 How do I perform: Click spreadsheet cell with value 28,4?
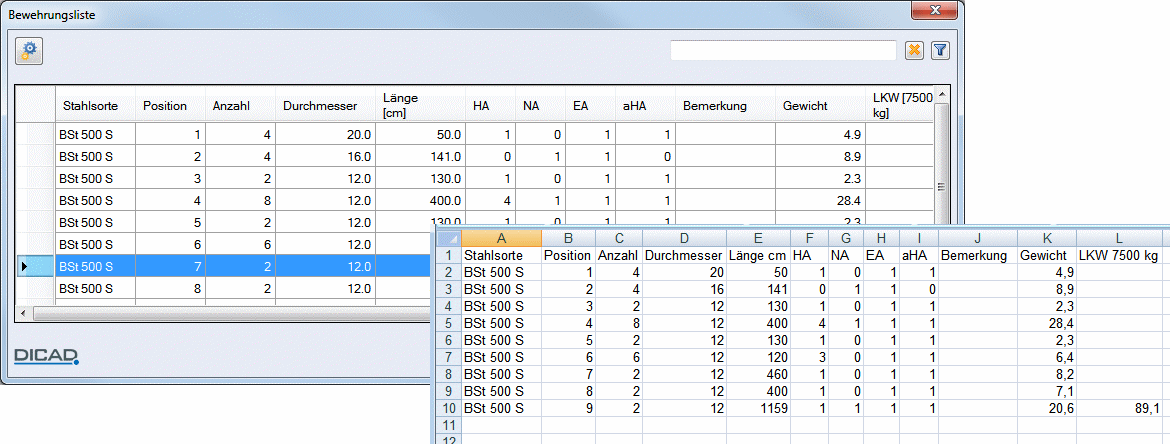tap(1047, 324)
